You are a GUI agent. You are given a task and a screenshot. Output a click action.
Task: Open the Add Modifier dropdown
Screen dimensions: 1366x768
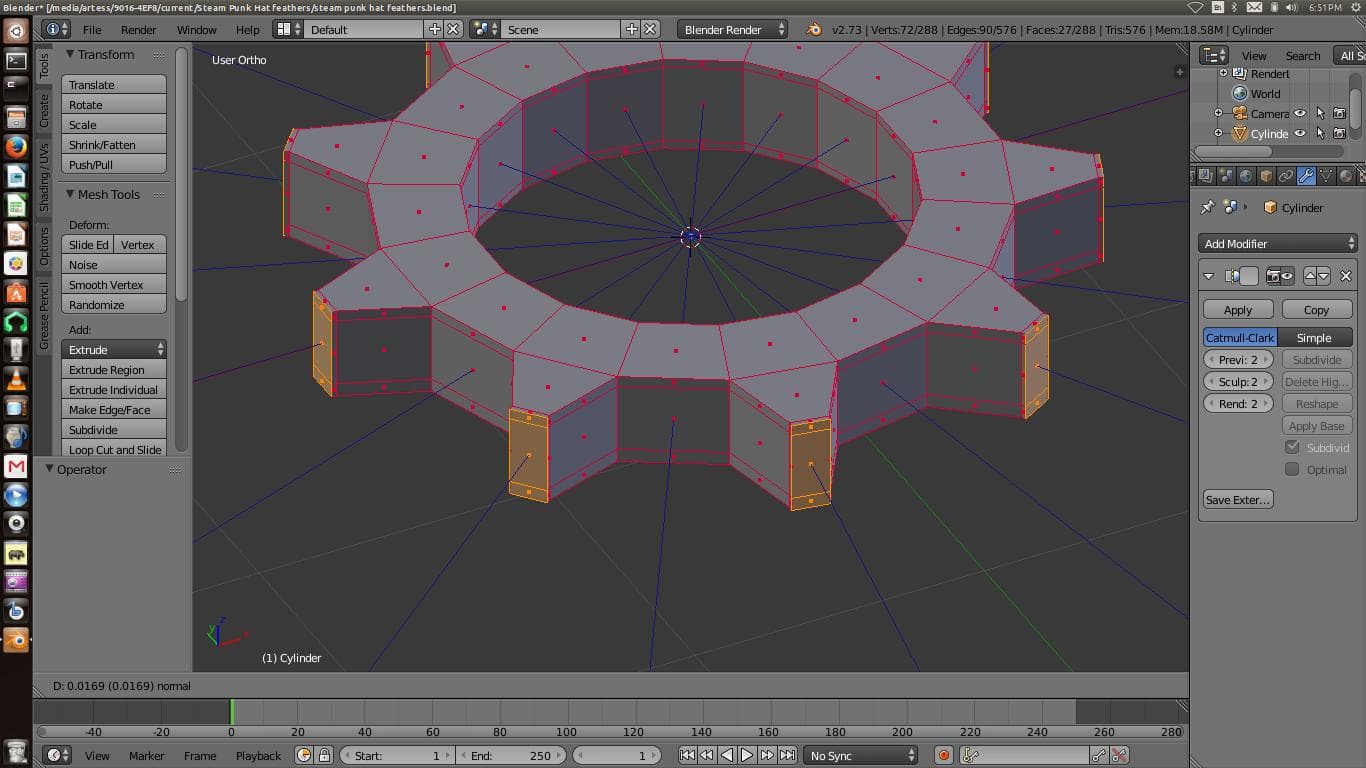[x=1277, y=243]
